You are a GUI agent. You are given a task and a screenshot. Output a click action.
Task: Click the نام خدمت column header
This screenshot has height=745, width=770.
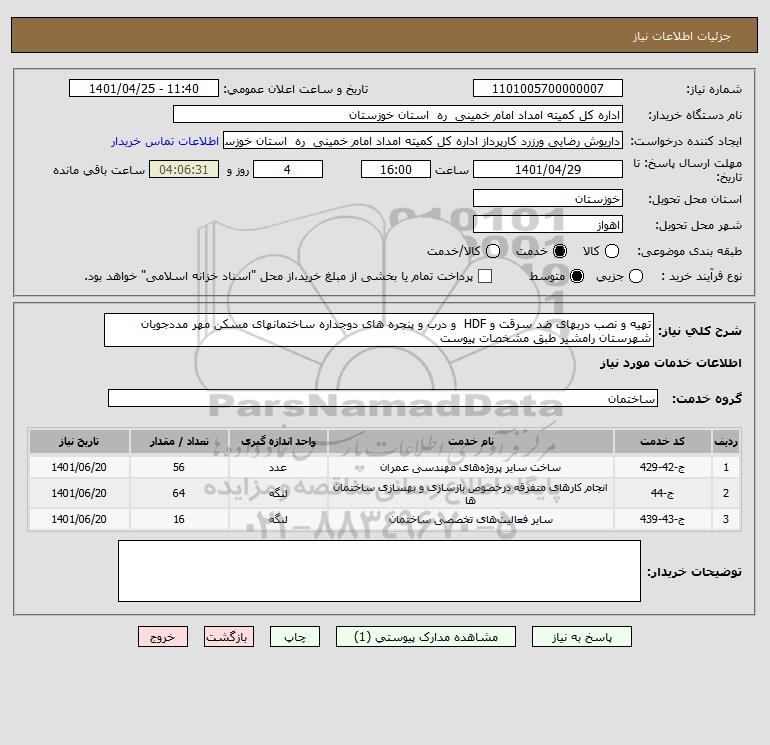click(470, 441)
